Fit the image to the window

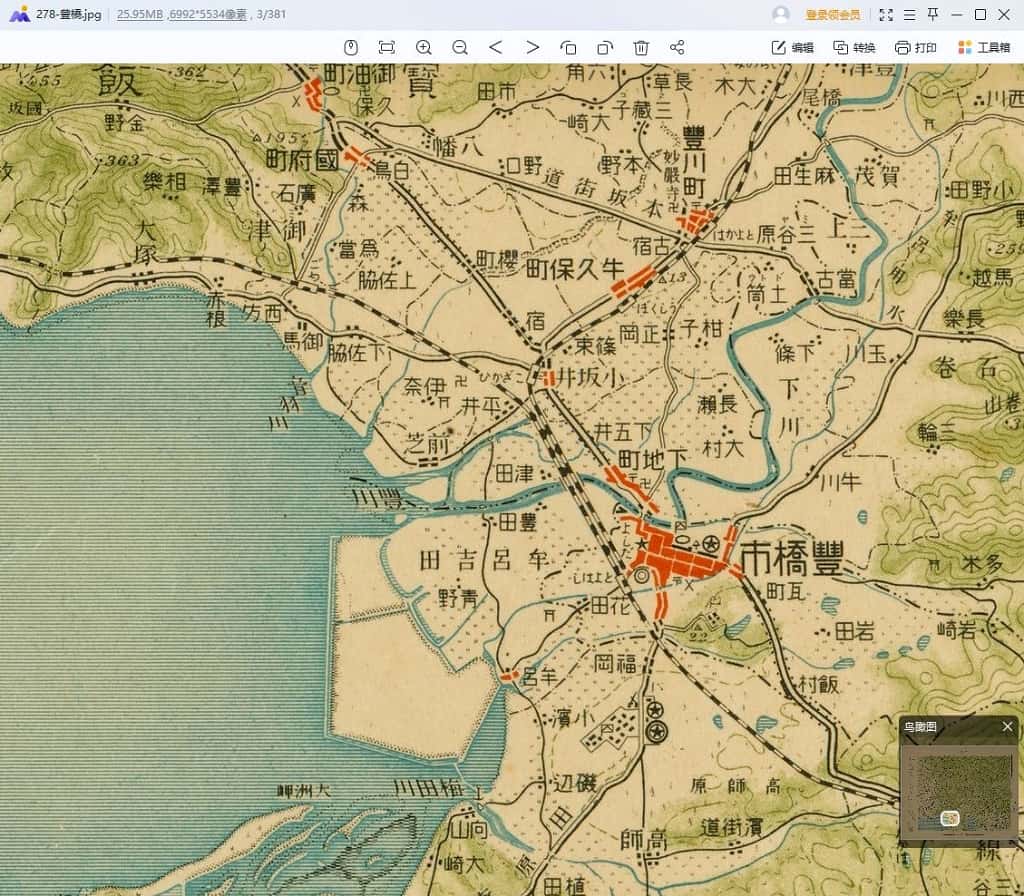click(387, 47)
